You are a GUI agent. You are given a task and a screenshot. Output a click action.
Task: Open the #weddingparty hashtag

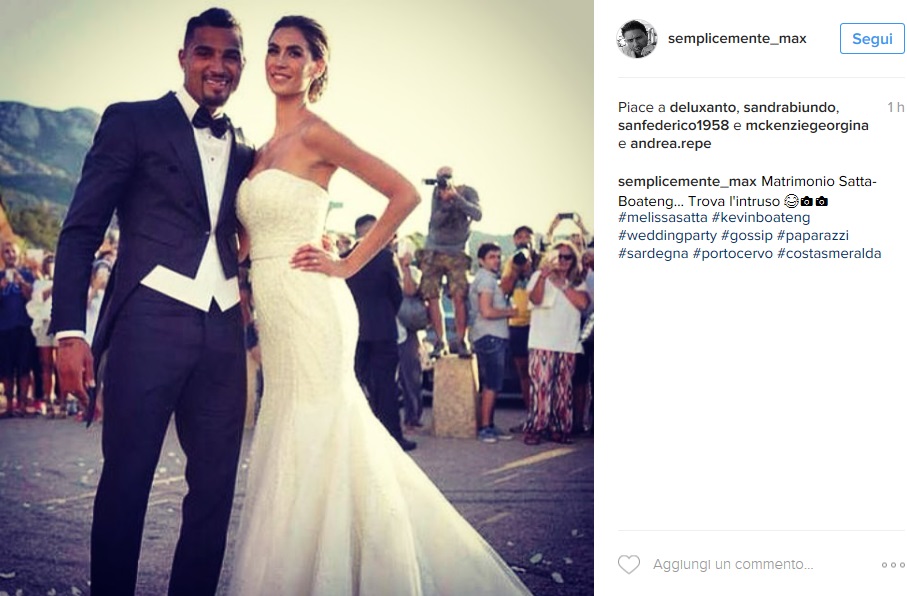[x=667, y=236]
